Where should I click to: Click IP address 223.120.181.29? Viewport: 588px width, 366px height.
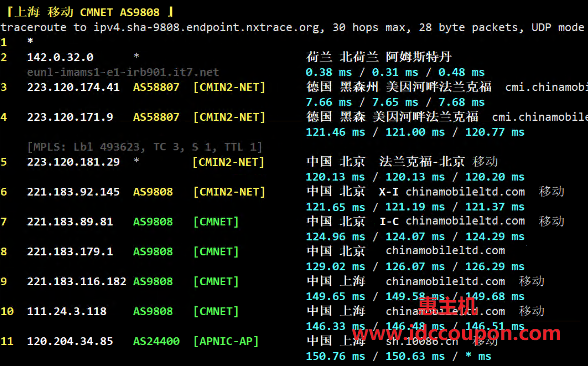point(73,162)
